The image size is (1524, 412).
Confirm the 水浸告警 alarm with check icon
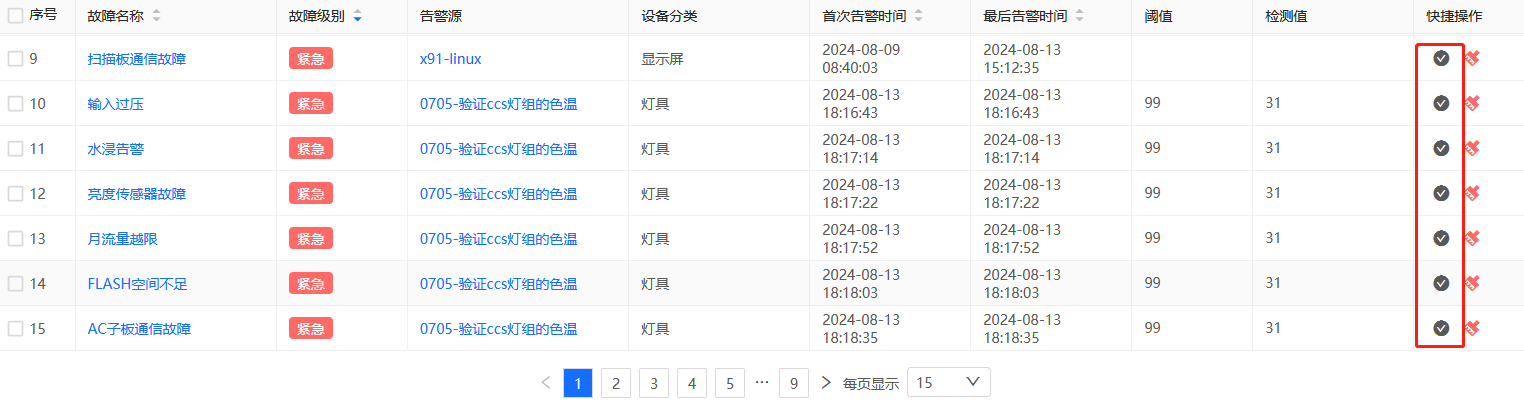(1441, 148)
